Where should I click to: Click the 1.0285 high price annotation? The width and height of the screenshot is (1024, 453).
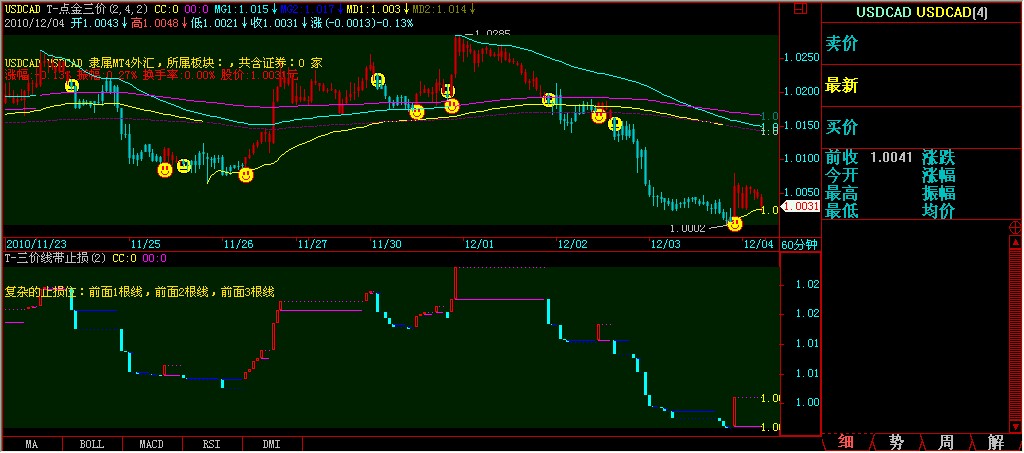coord(492,33)
